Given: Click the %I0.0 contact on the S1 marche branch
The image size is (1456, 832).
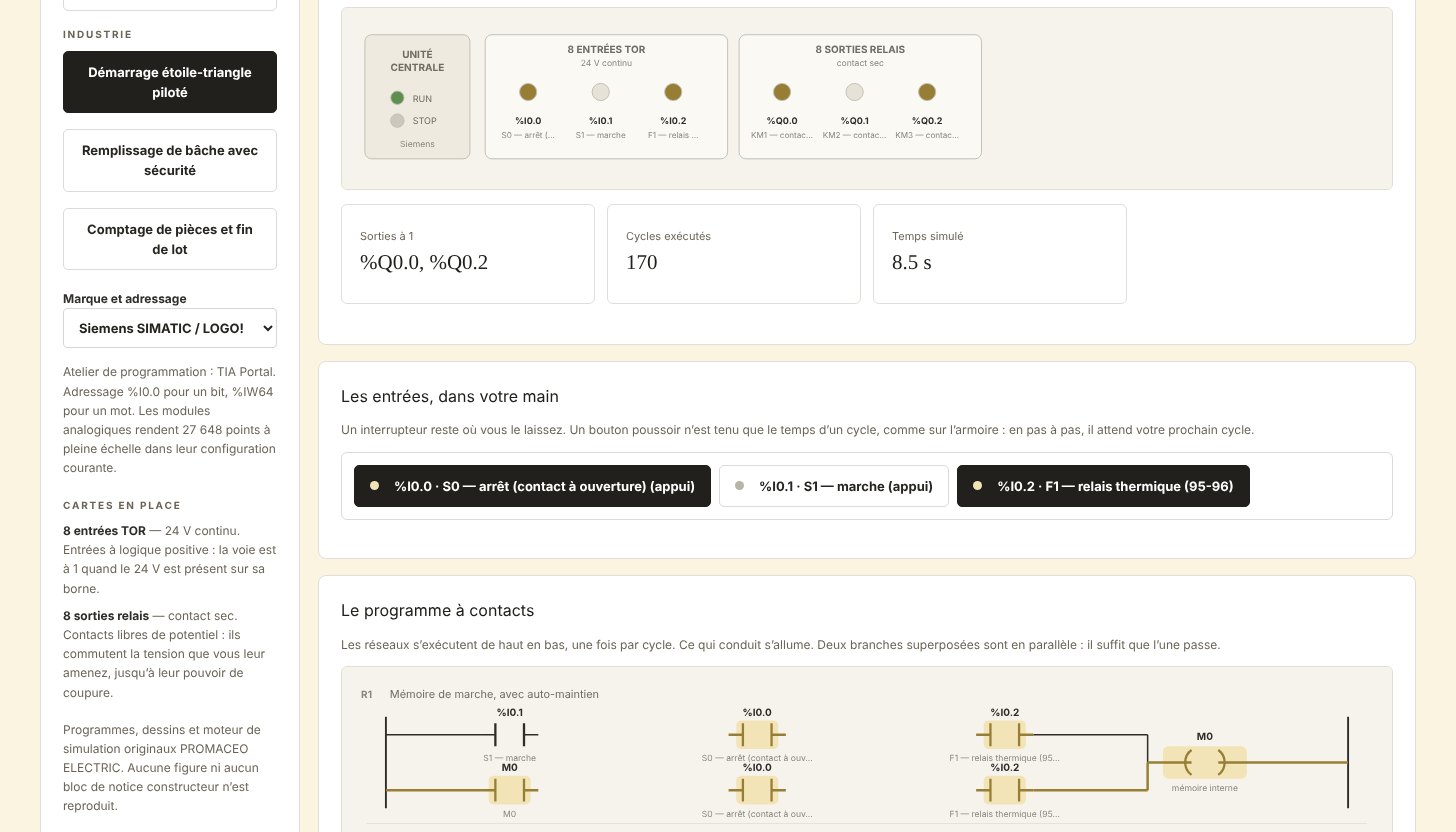Looking at the screenshot, I should (x=757, y=735).
